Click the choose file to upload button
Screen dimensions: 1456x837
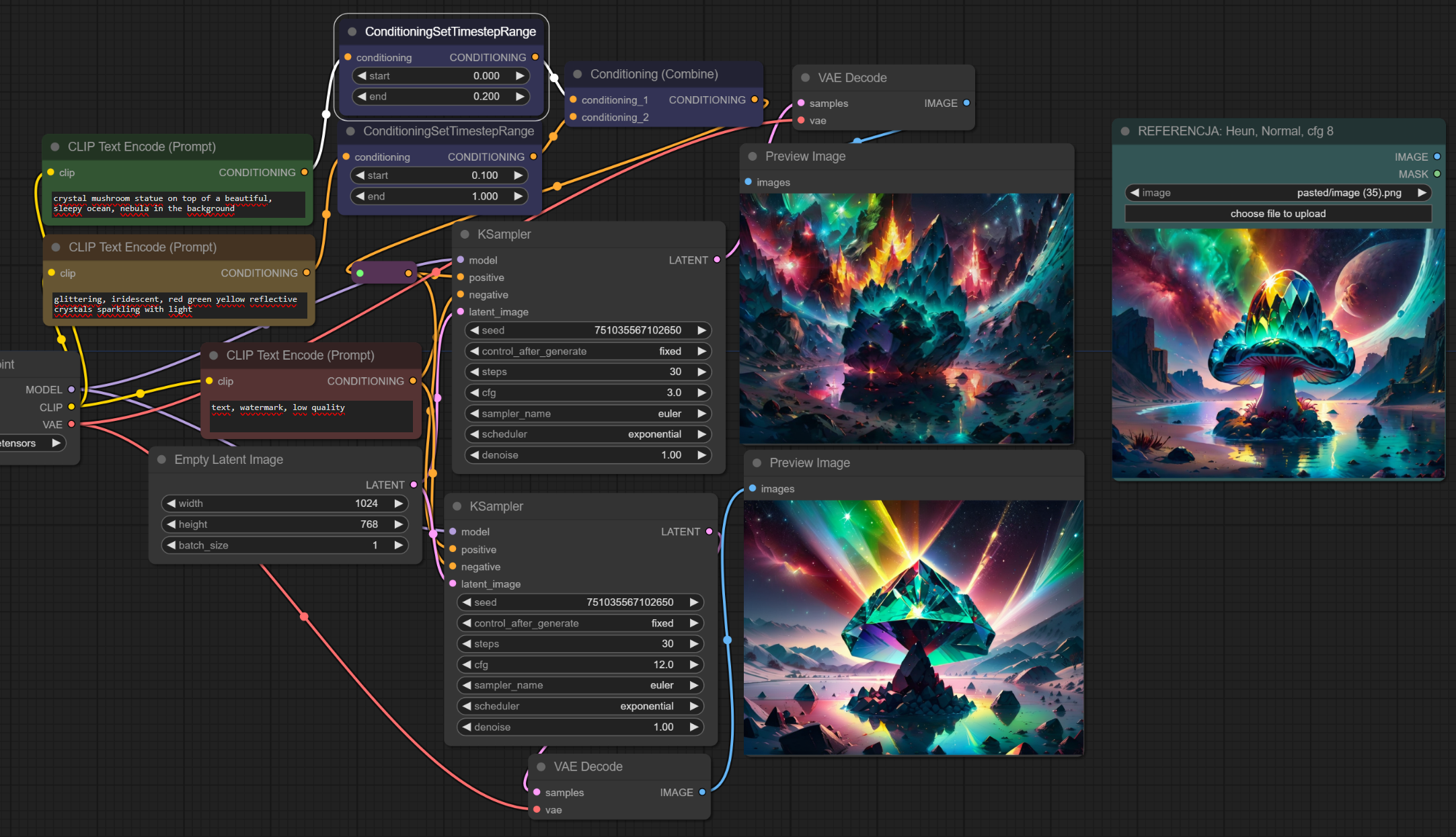[1278, 214]
